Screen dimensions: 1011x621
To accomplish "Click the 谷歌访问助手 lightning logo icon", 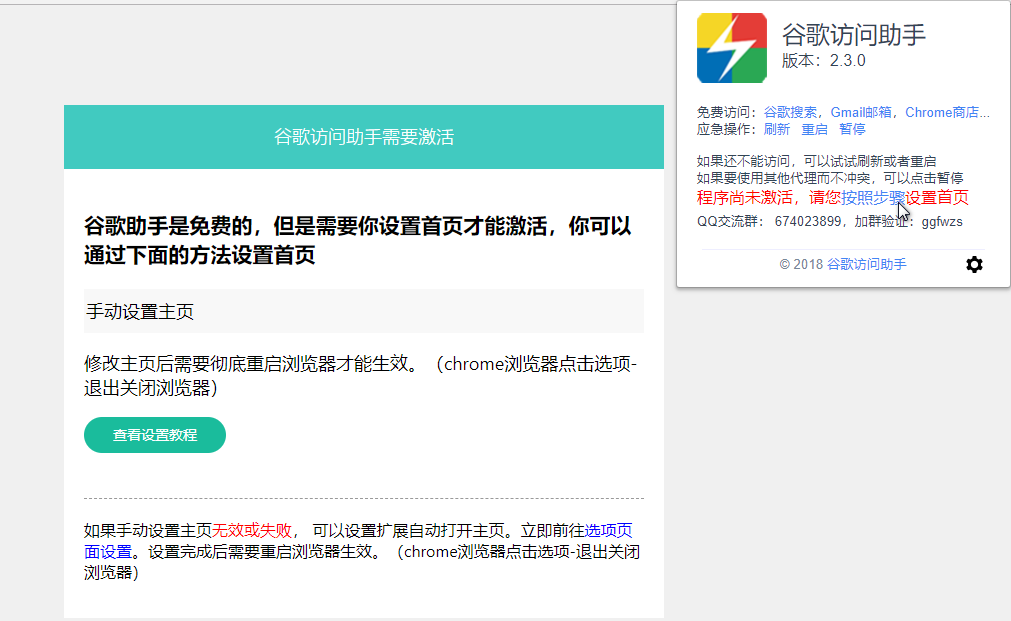I will pyautogui.click(x=732, y=48).
